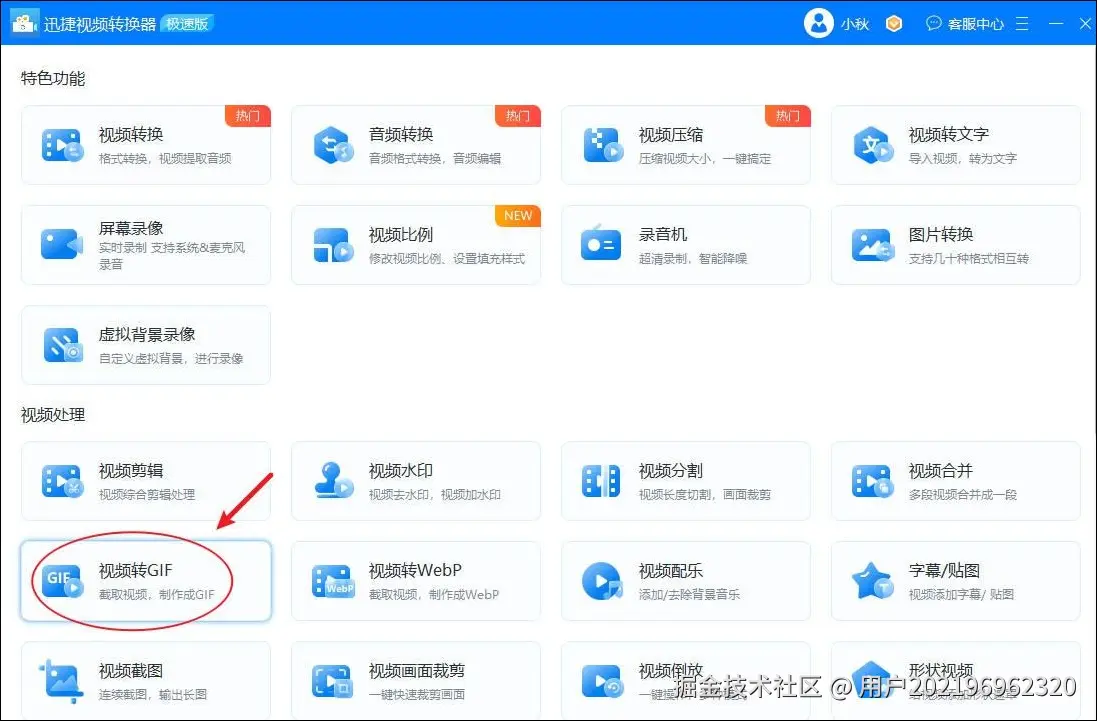Viewport: 1097px width, 721px height.
Task: Click the 添加/去除背景音乐 description
Action: (689, 594)
